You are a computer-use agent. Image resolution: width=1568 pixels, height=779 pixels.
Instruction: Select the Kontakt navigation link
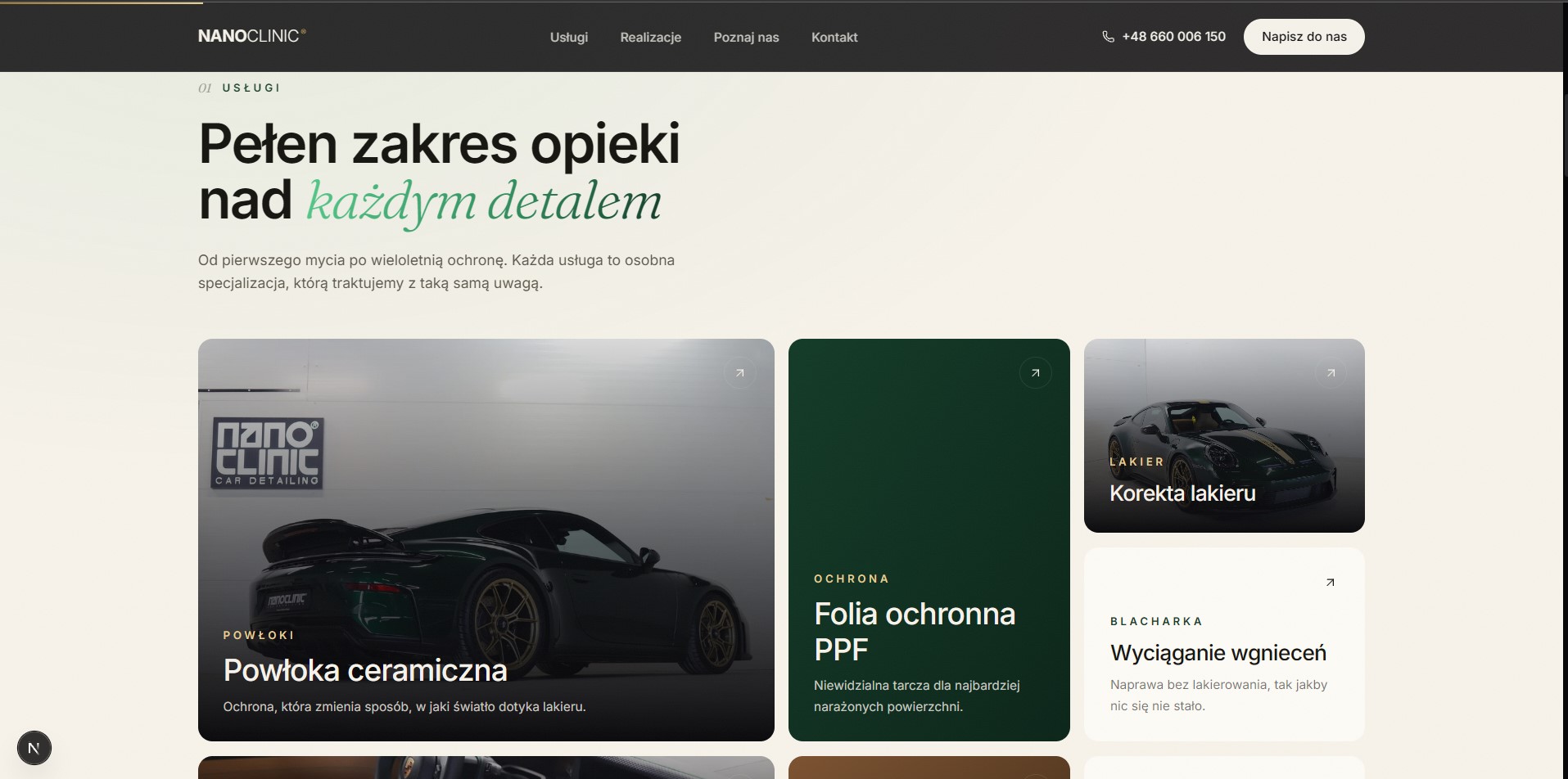pos(834,37)
